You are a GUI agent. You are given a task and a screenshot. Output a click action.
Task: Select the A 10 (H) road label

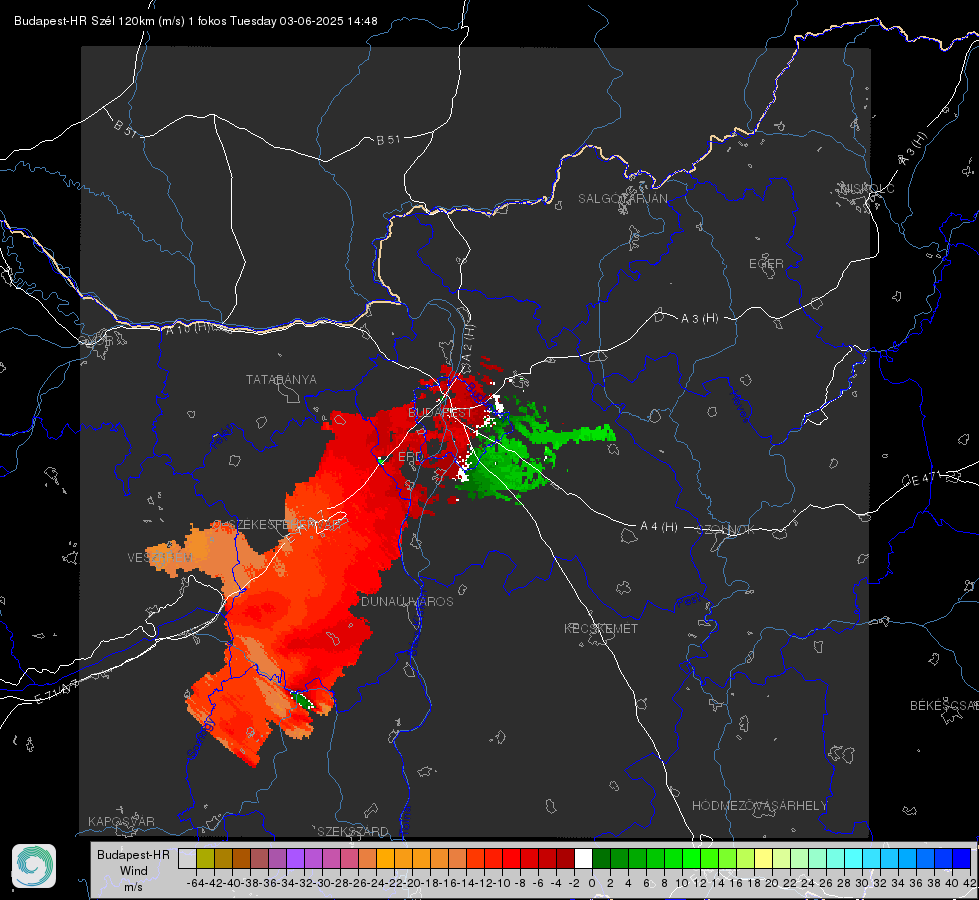click(x=189, y=328)
